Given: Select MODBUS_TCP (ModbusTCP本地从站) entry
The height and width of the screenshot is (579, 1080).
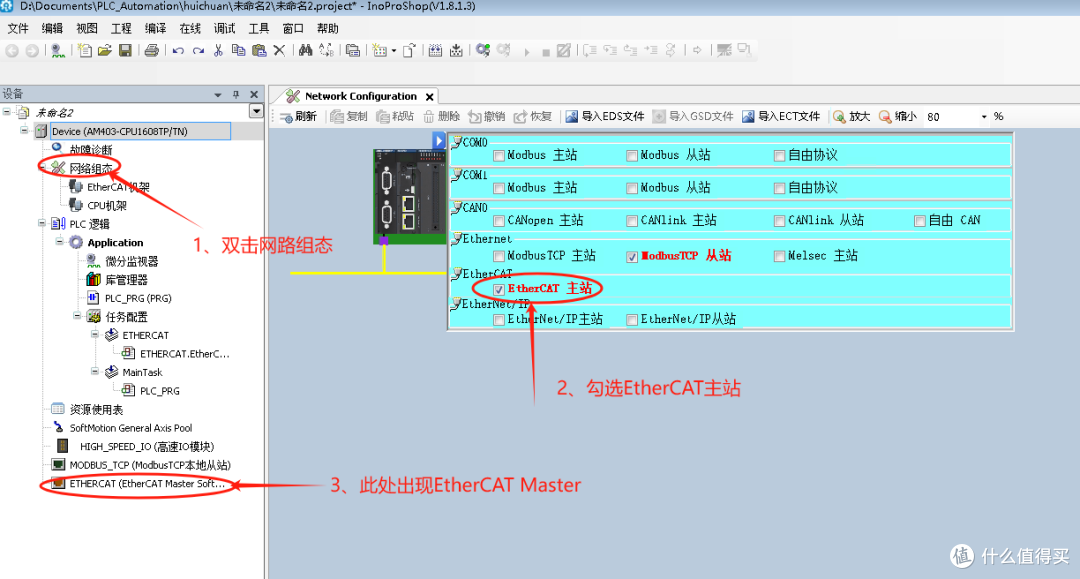Looking at the screenshot, I should (150, 465).
